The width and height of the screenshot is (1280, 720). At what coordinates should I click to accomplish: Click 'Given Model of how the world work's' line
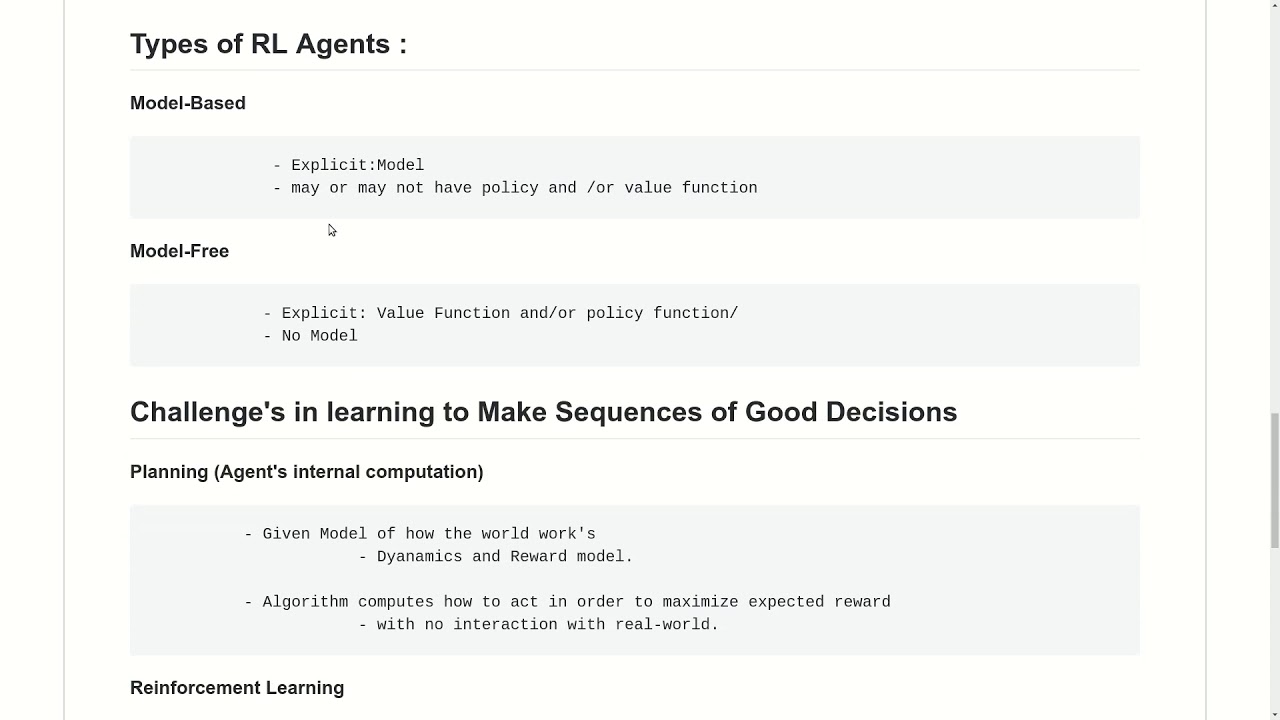coord(420,534)
